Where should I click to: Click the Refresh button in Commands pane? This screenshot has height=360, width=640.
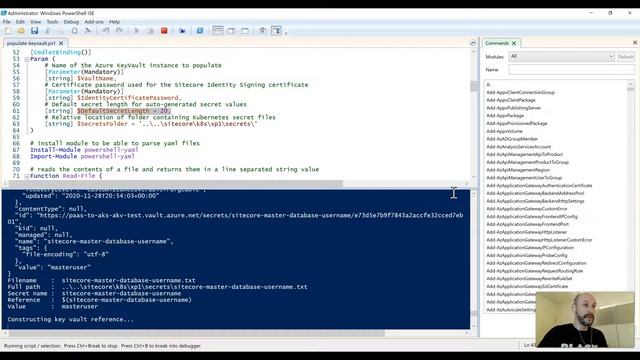click(x=626, y=57)
